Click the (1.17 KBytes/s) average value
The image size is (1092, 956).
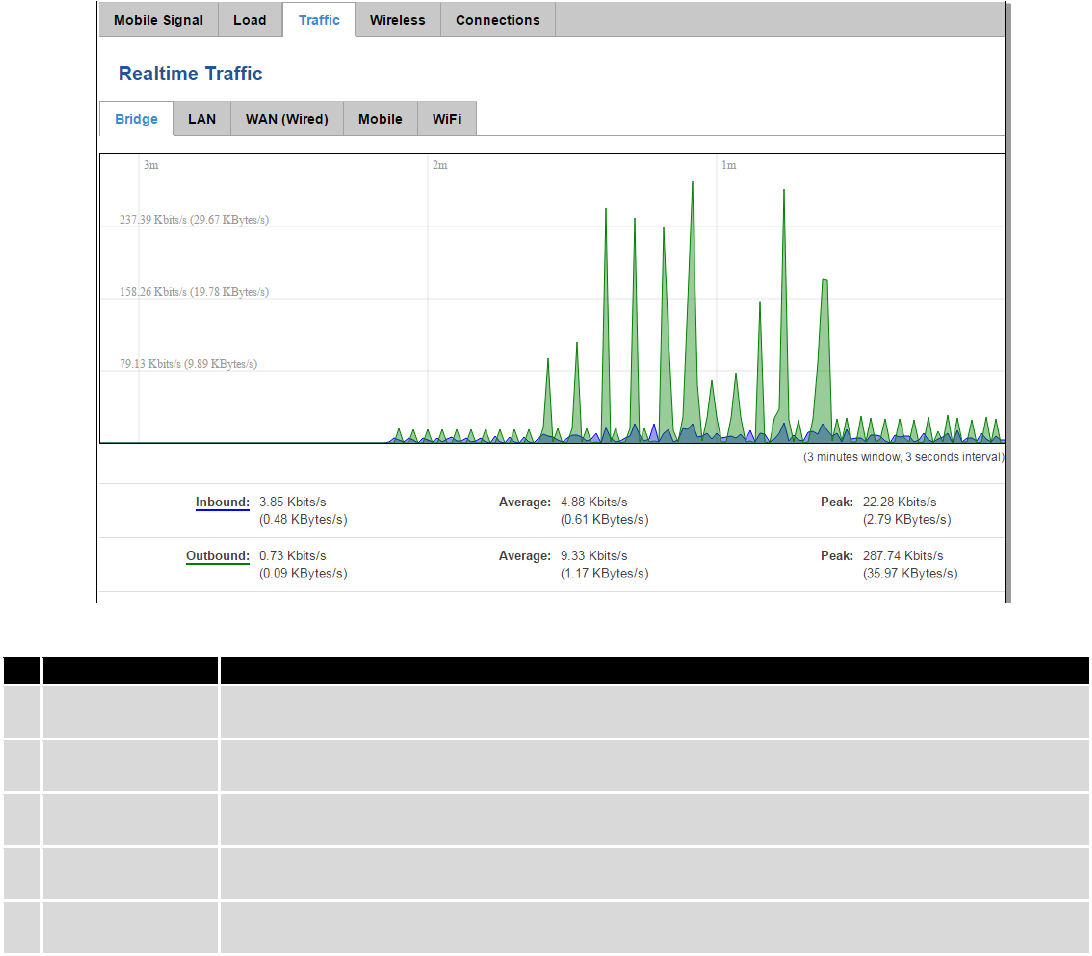[604, 573]
